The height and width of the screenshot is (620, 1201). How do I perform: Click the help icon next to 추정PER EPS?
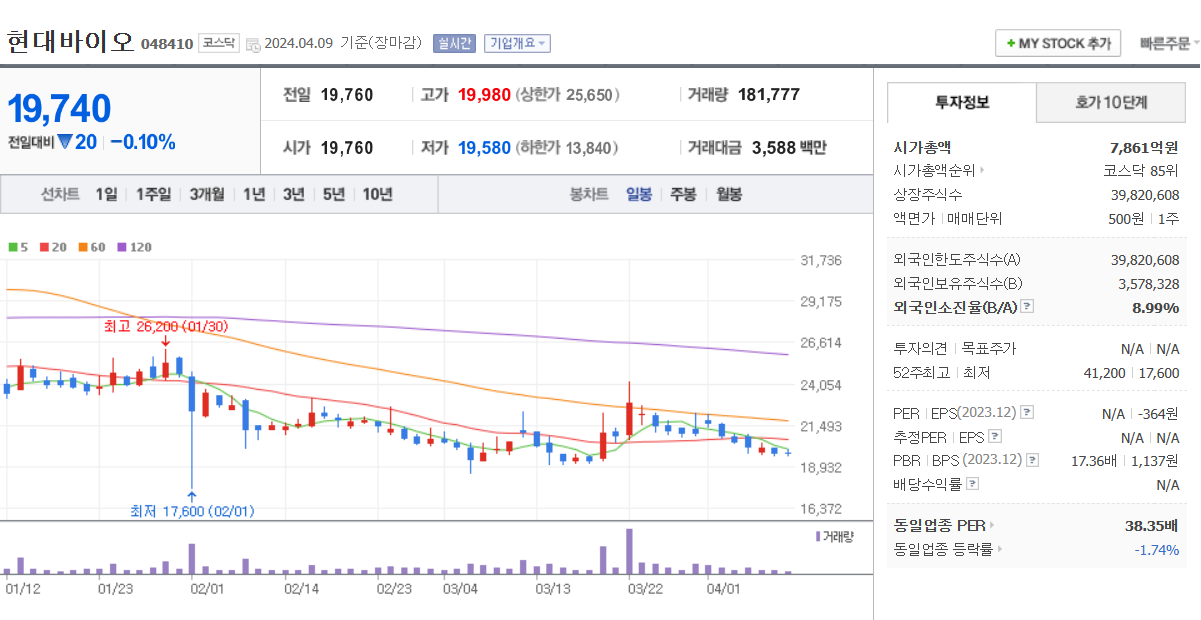click(994, 437)
